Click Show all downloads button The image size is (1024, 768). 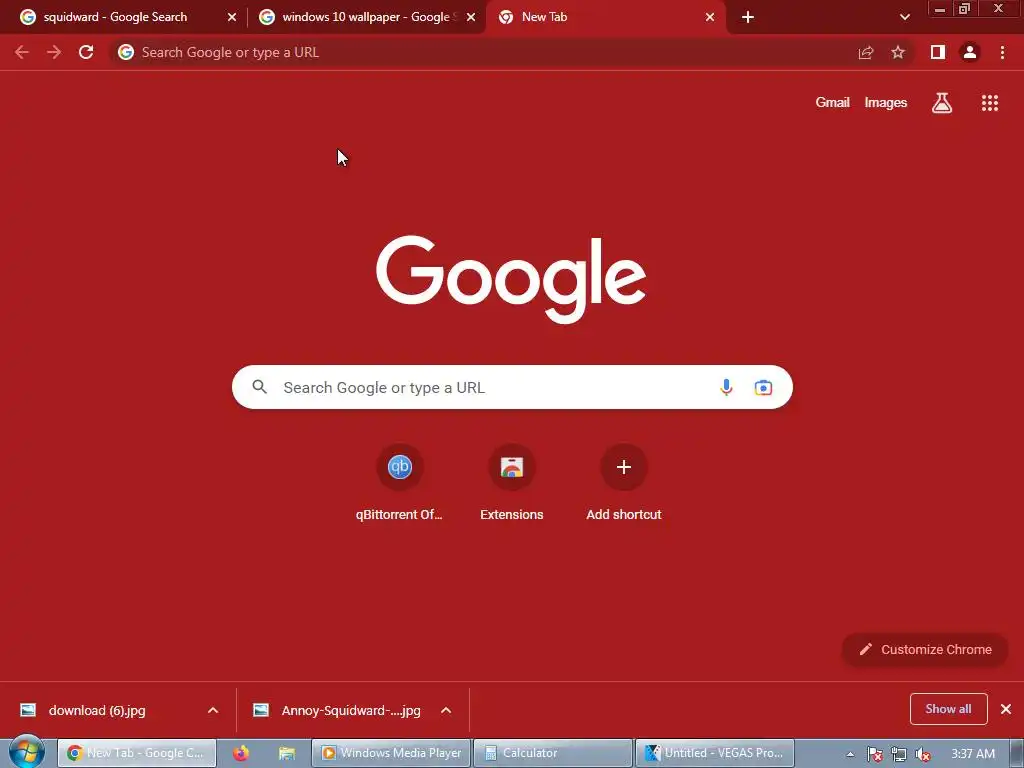[948, 709]
